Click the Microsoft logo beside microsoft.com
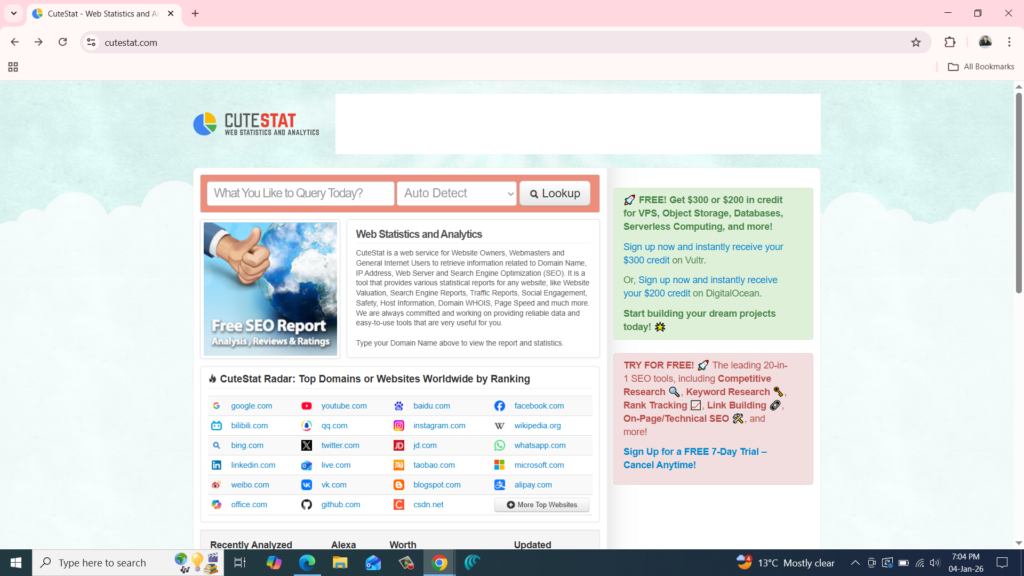This screenshot has width=1024, height=576. point(499,464)
